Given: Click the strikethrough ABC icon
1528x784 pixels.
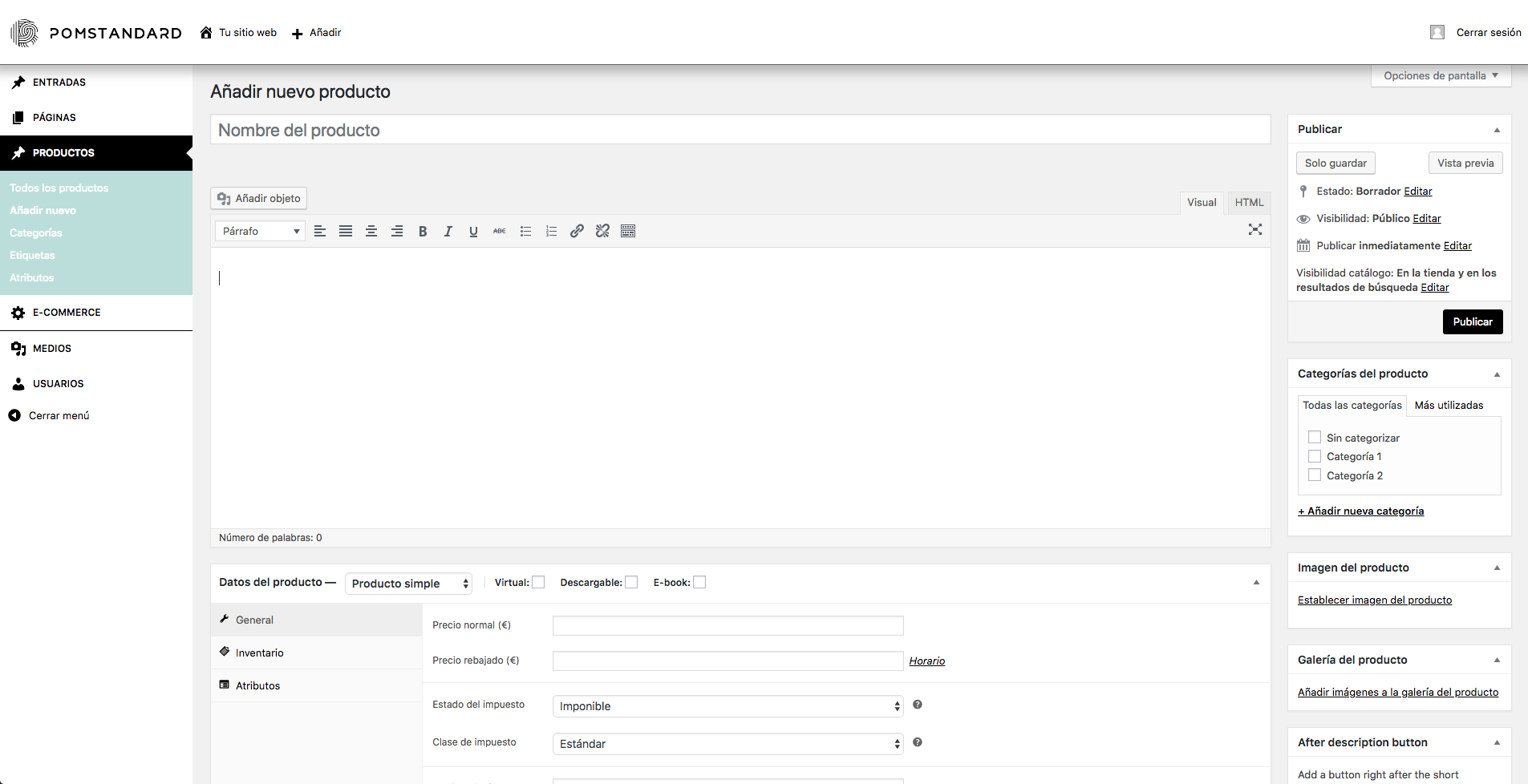Looking at the screenshot, I should (x=499, y=232).
